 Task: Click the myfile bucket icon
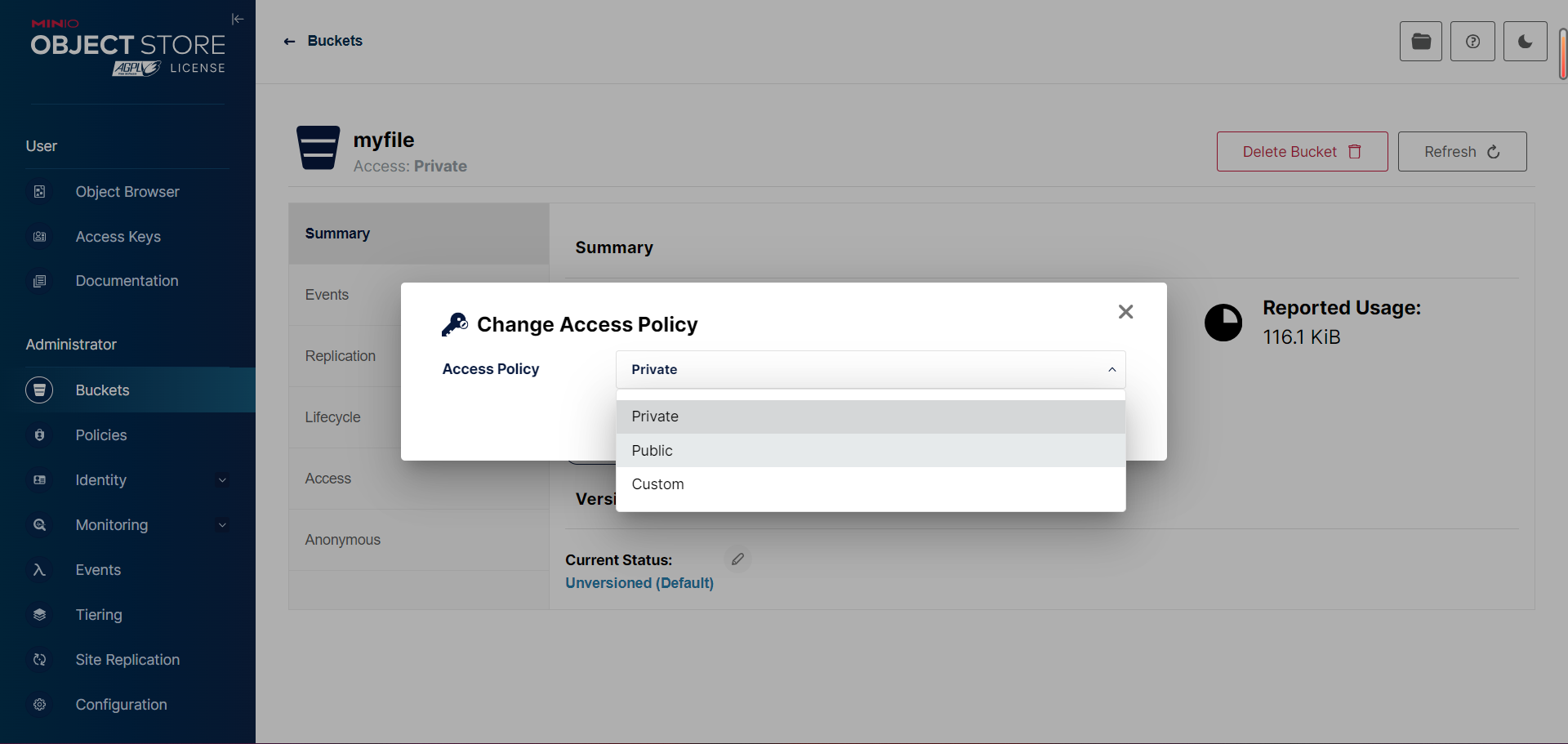[x=318, y=148]
